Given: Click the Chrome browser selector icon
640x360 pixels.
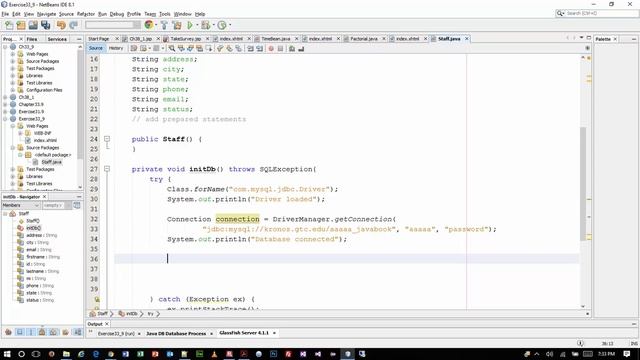Looking at the screenshot, I should [x=149, y=25].
